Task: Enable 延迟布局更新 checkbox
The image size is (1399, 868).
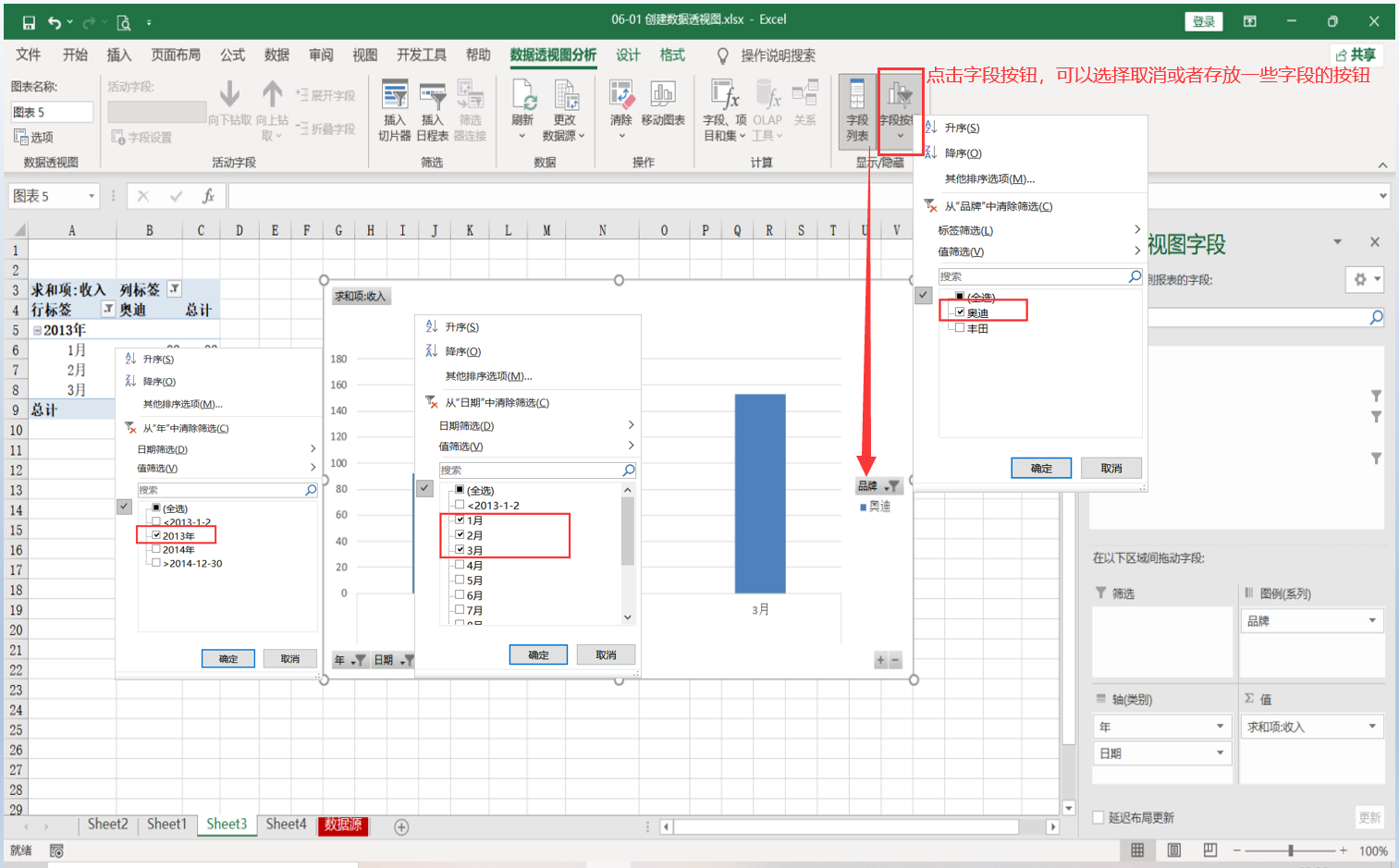Action: tap(1098, 817)
